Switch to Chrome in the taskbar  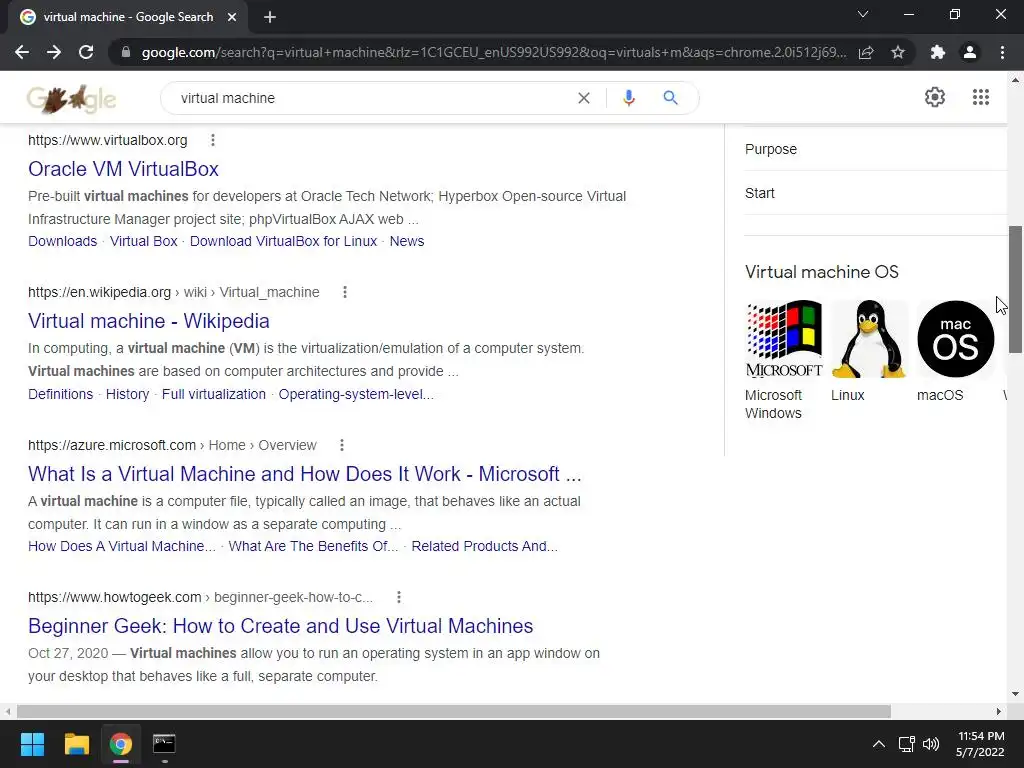pos(121,744)
